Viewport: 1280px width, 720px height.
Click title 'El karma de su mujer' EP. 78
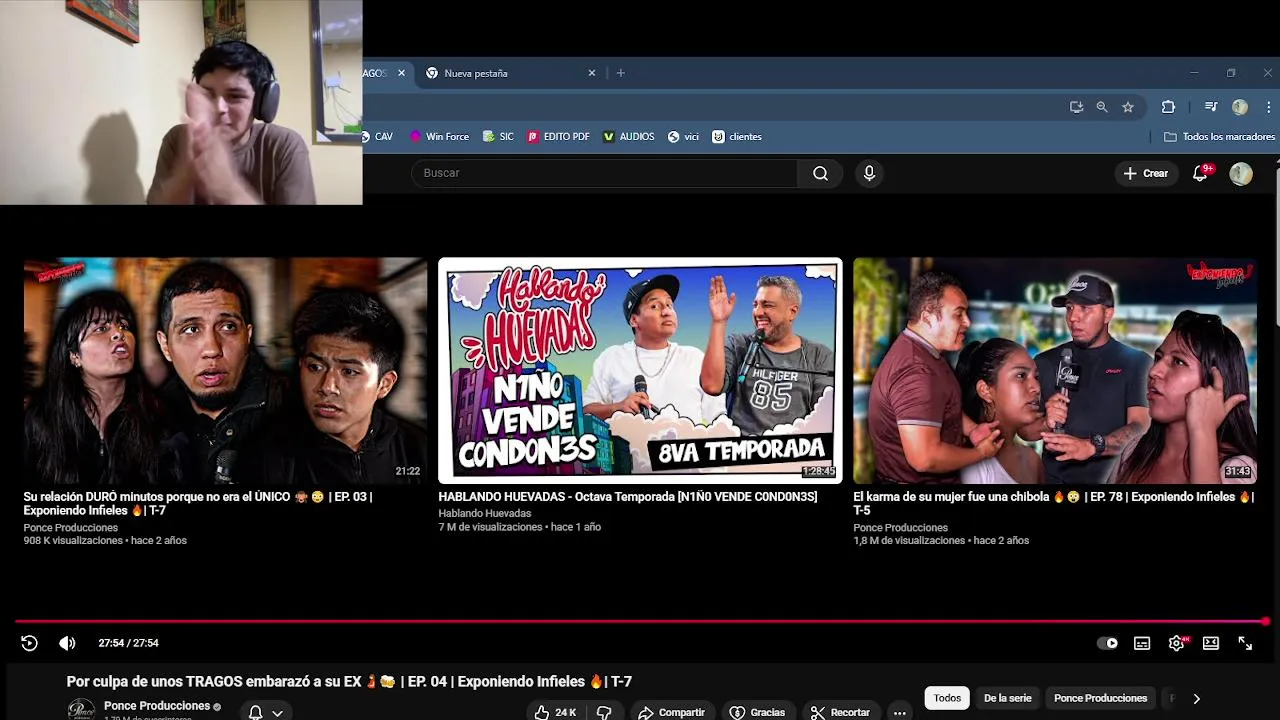(1053, 503)
